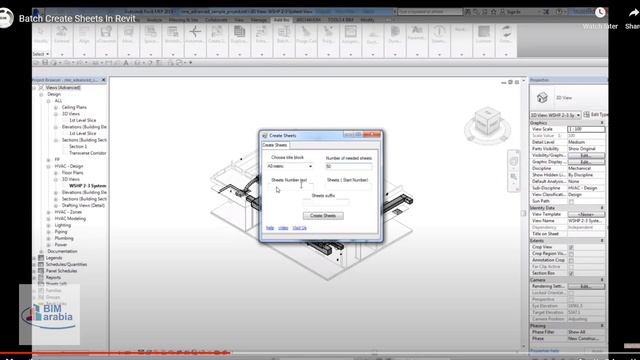The height and width of the screenshot is (360, 640).
Task: Switch to the Massing & Site ribbon tab
Action: (183, 20)
